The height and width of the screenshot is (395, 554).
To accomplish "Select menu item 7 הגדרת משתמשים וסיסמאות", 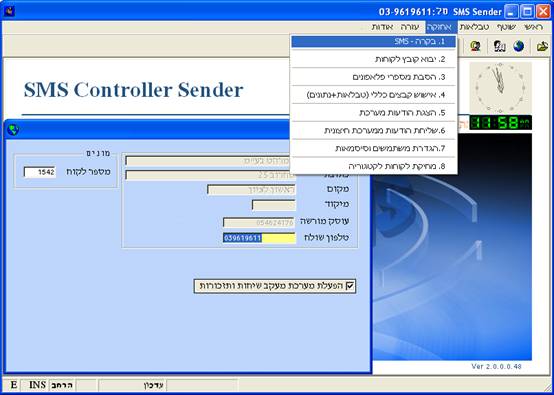I will (x=373, y=149).
